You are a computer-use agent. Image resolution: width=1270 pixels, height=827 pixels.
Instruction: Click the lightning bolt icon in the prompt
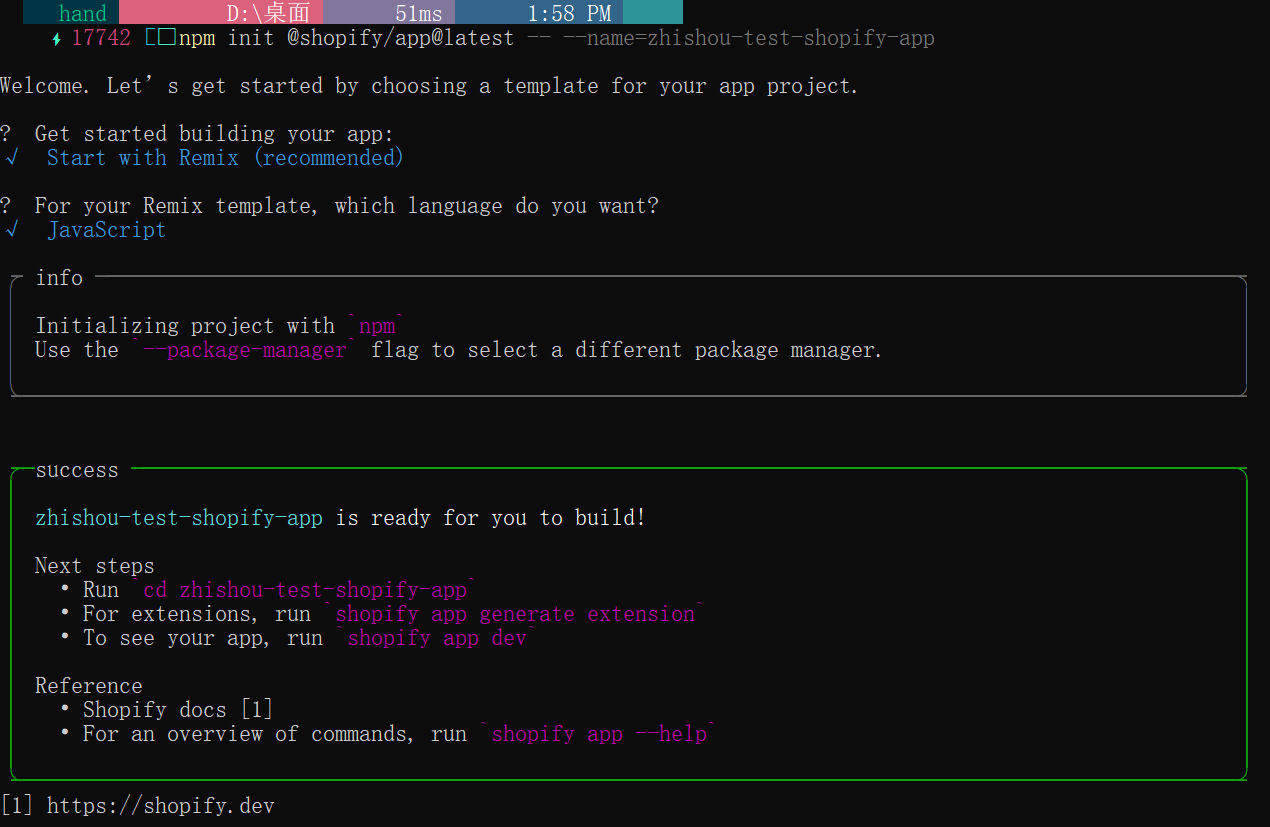pos(57,39)
